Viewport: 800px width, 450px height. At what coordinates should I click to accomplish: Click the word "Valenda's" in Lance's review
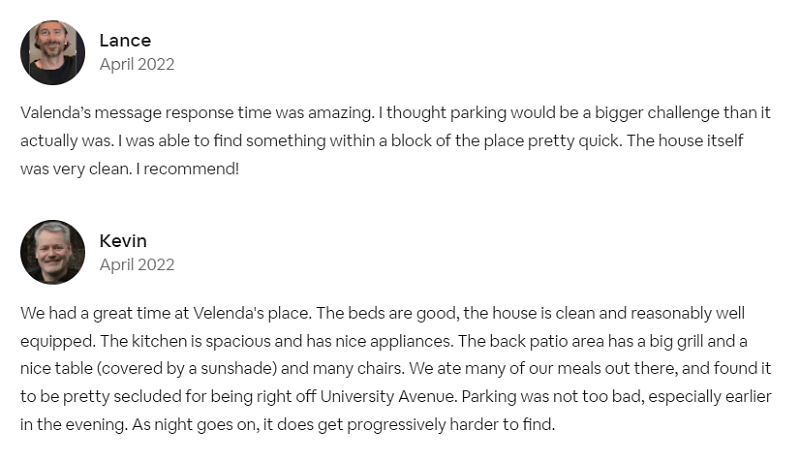(x=56, y=113)
